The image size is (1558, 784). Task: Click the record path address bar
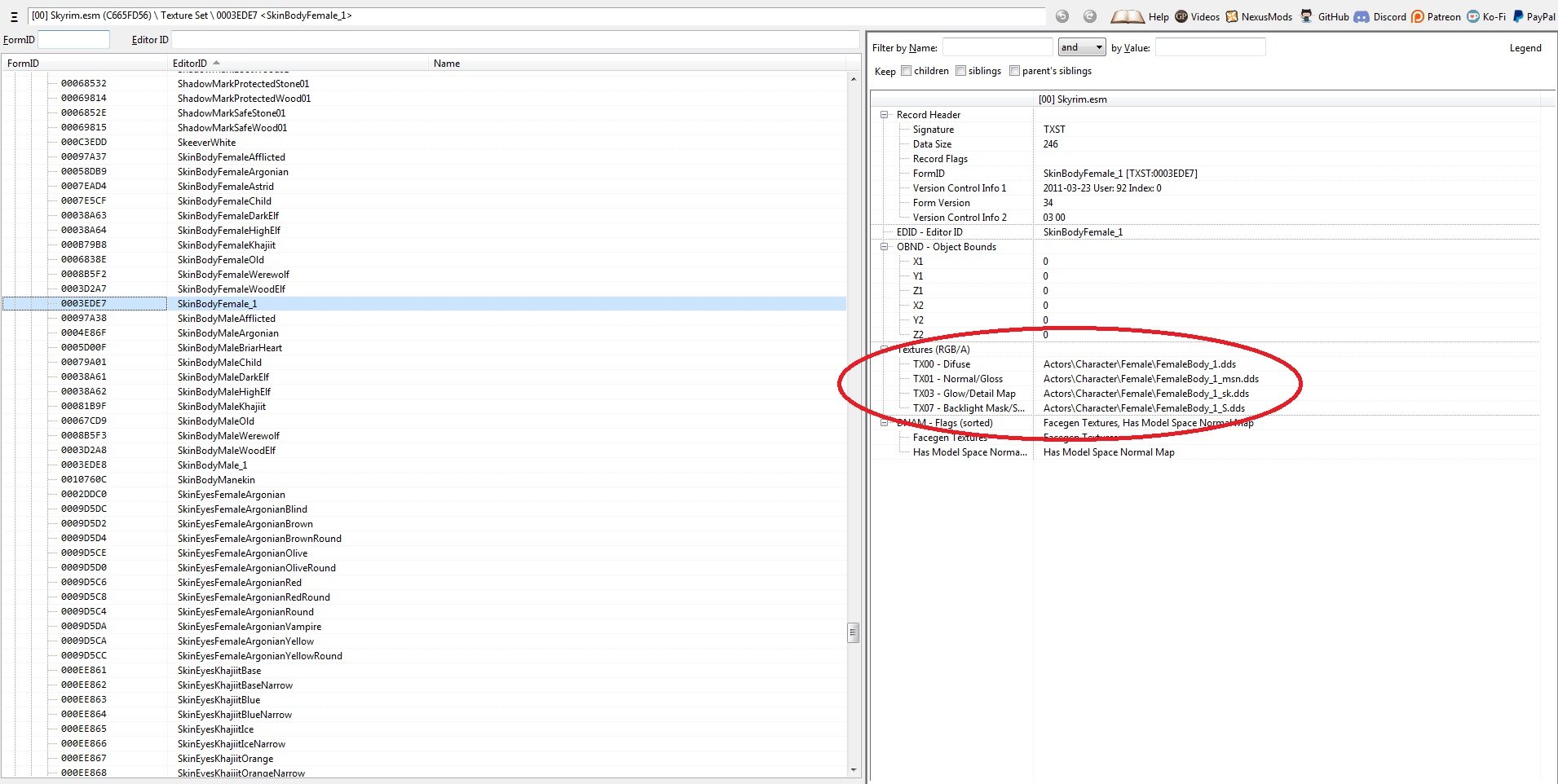pos(536,15)
